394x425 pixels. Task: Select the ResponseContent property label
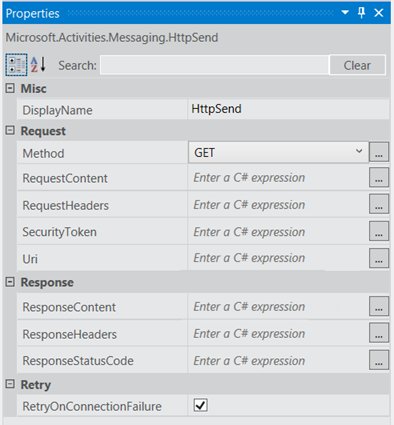tap(69, 307)
